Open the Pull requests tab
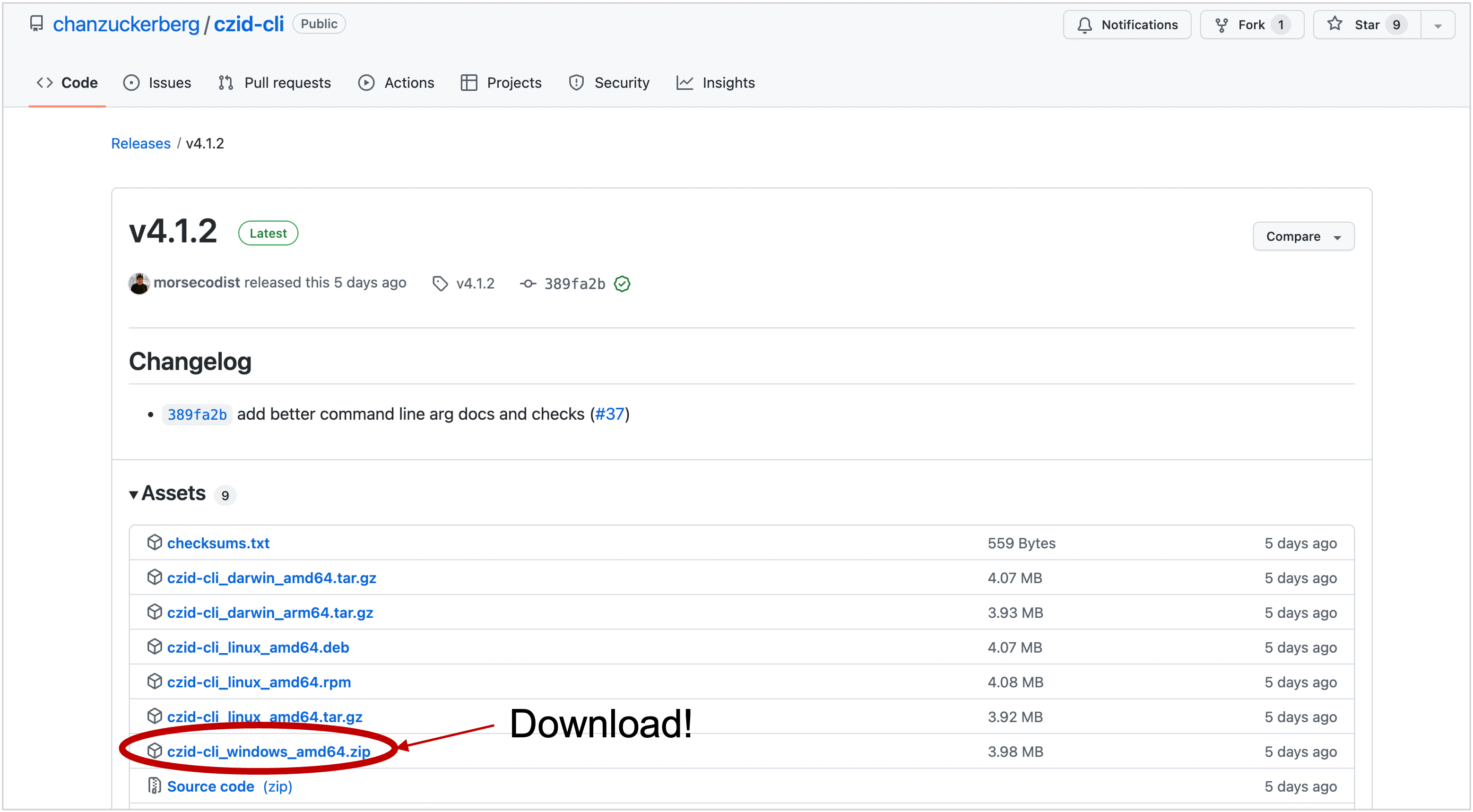Screen dimensions: 1473x812 [x=275, y=83]
